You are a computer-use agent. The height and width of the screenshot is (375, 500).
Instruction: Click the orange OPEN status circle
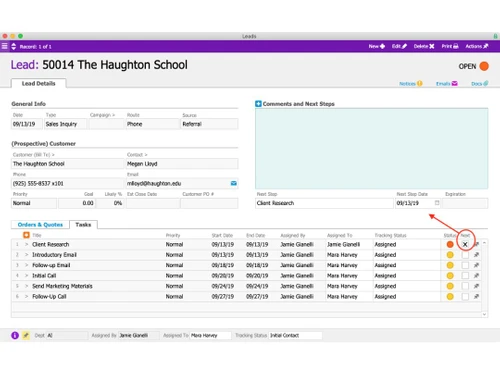pos(484,66)
